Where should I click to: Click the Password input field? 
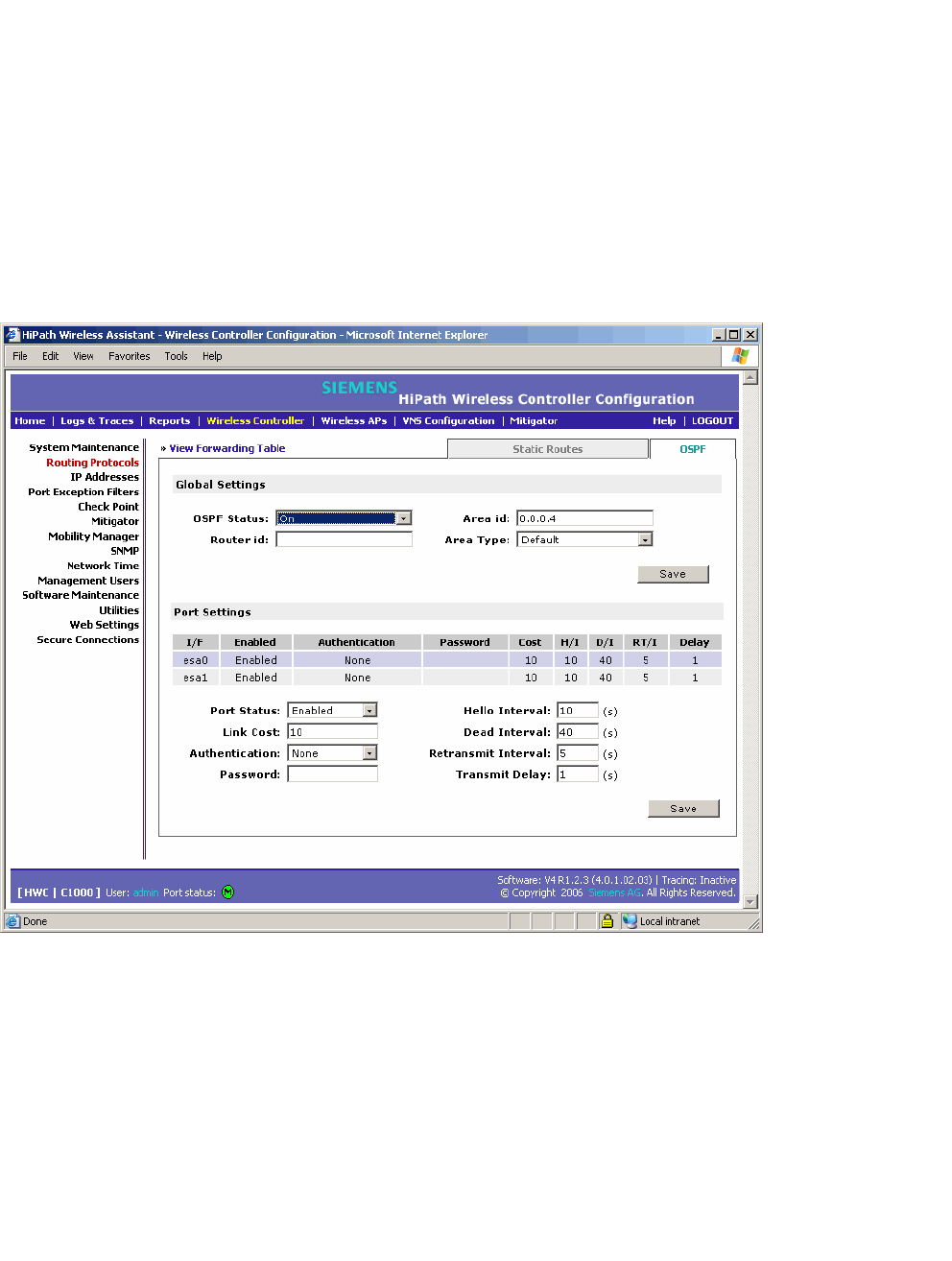[332, 774]
